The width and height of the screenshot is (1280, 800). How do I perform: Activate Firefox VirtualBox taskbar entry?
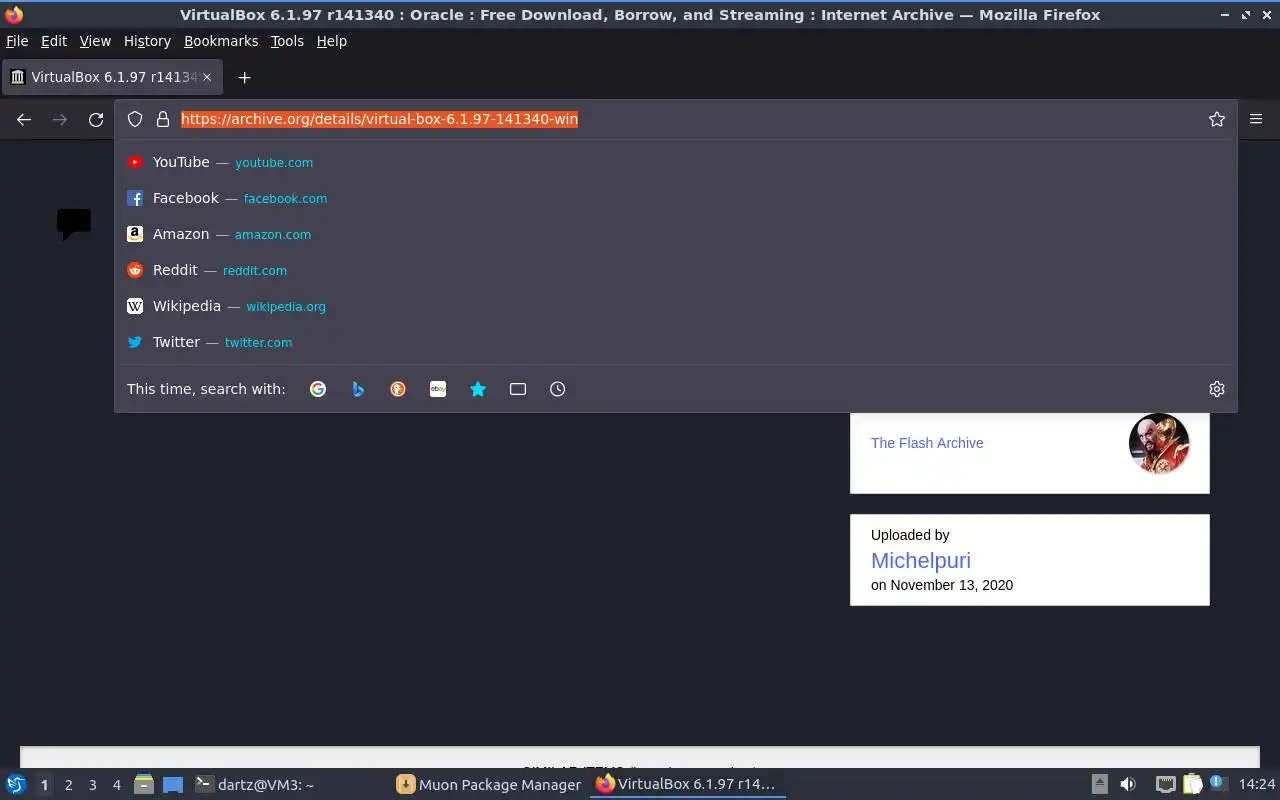point(688,785)
